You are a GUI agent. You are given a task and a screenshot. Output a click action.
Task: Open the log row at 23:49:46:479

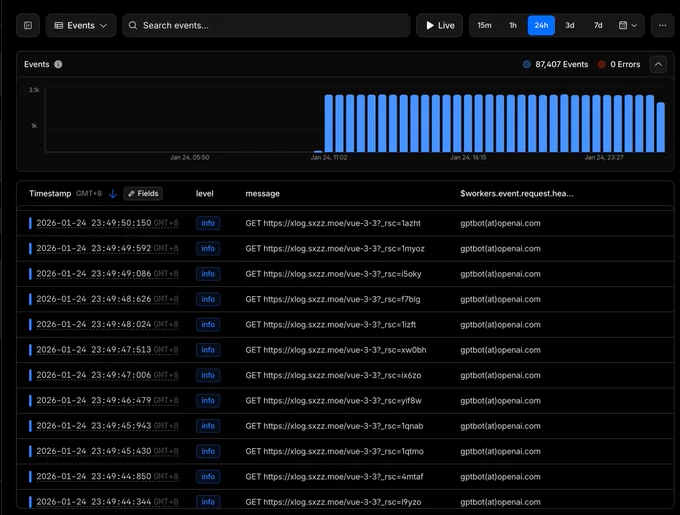pos(345,401)
